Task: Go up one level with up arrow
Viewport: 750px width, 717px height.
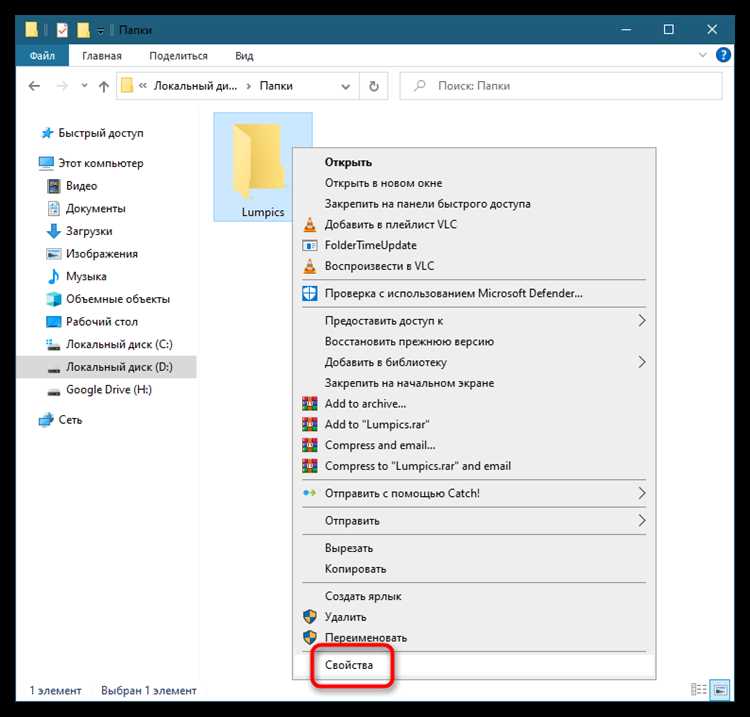Action: pyautogui.click(x=103, y=86)
